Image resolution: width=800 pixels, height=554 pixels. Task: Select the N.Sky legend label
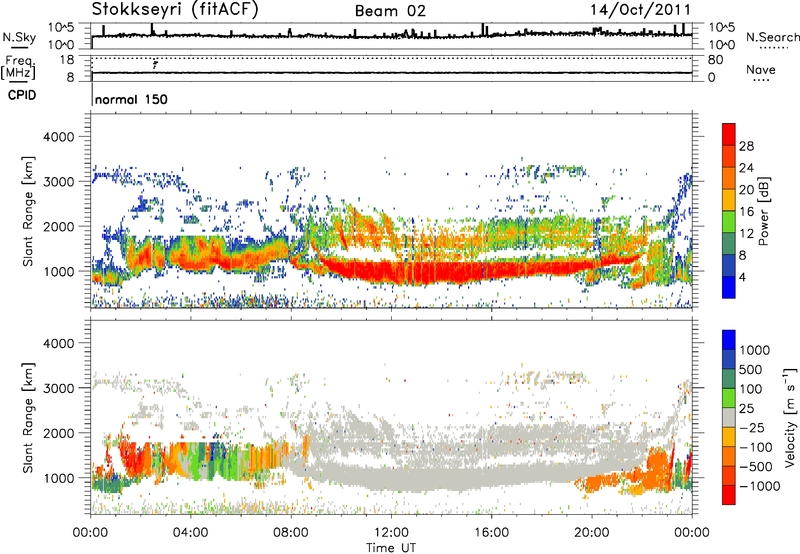(x=19, y=37)
